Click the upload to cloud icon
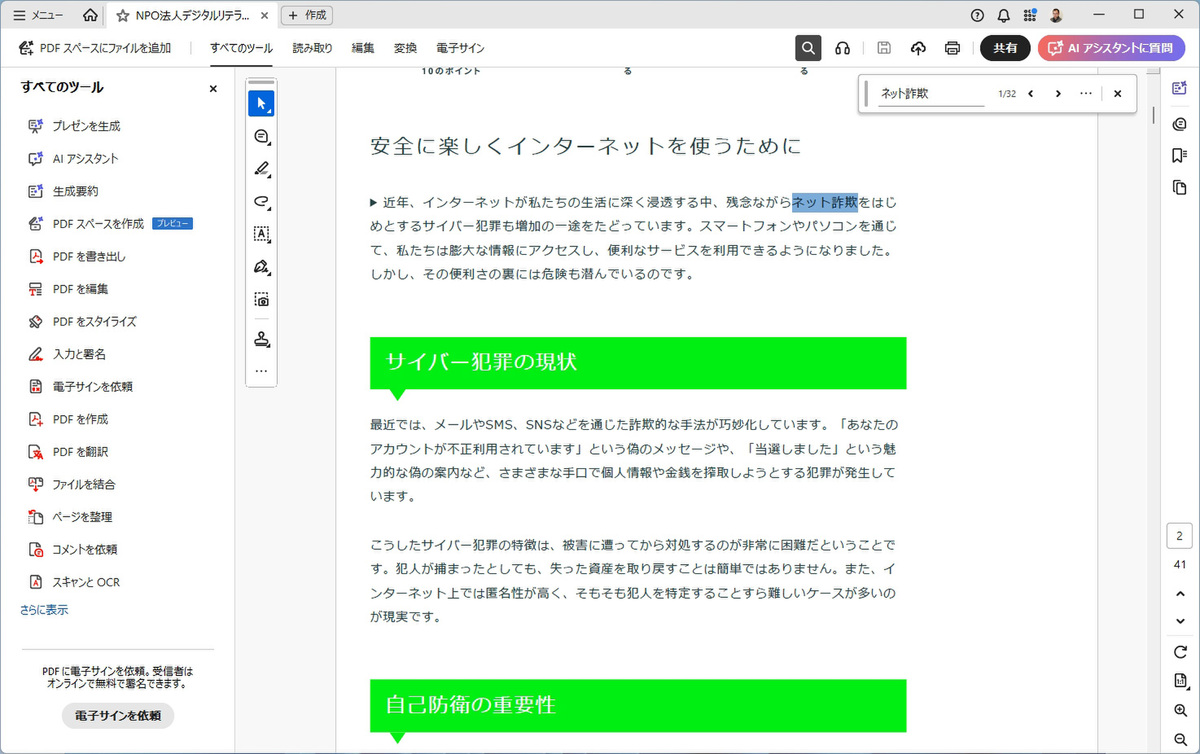This screenshot has height=754, width=1200. pos(918,48)
